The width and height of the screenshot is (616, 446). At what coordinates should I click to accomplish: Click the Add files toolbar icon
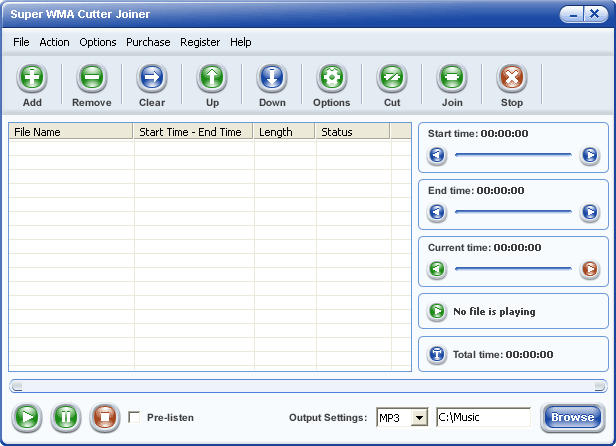click(x=32, y=79)
